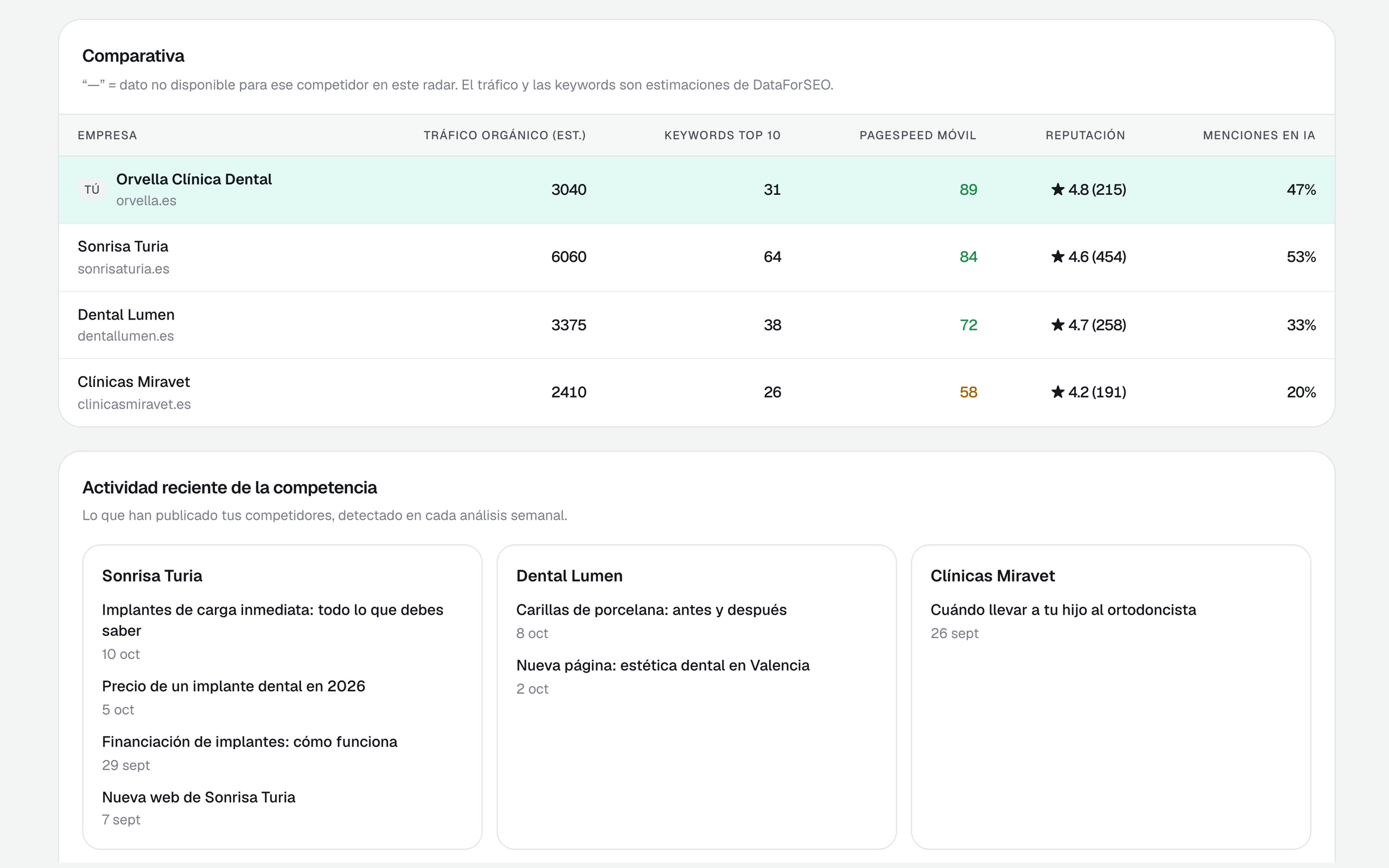Open 'Implantes de carga inmediata' post

272,620
